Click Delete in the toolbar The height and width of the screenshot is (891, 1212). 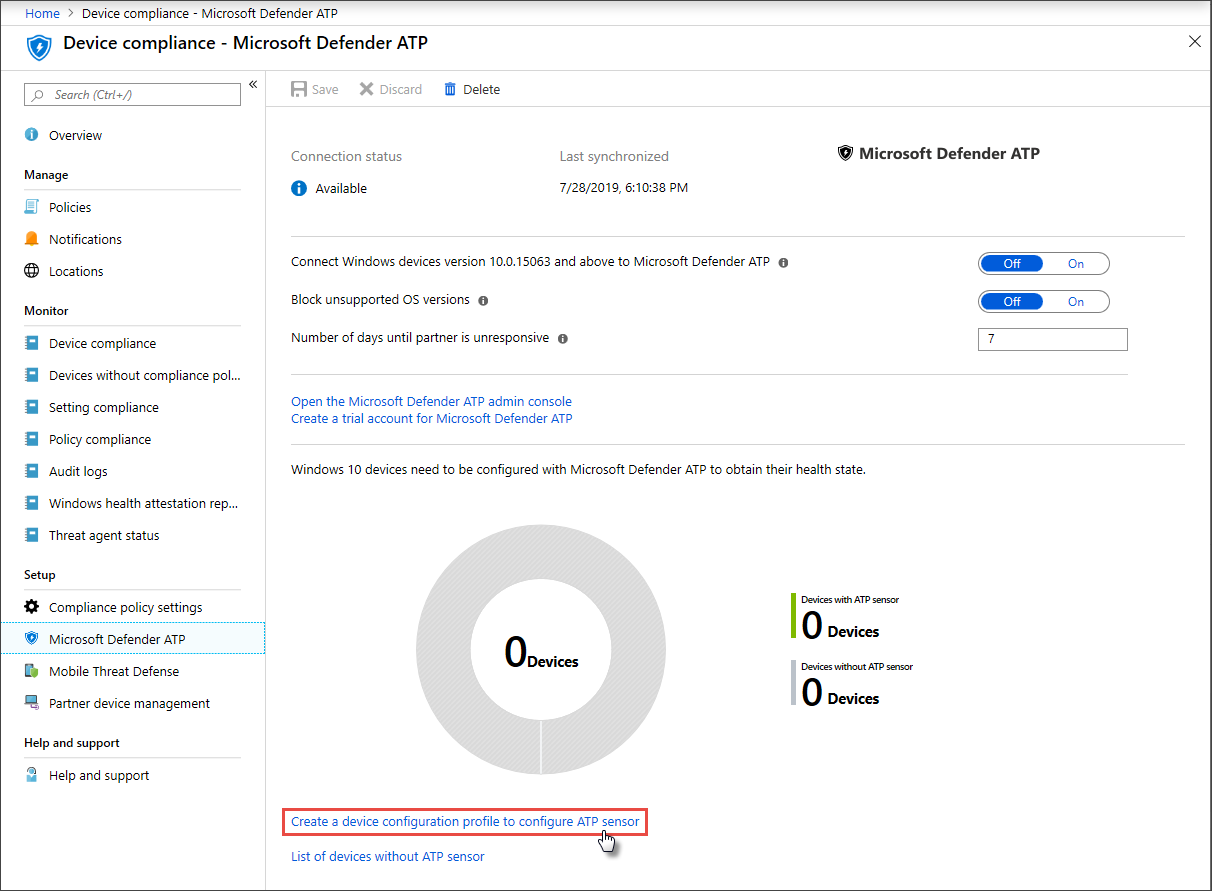point(472,89)
